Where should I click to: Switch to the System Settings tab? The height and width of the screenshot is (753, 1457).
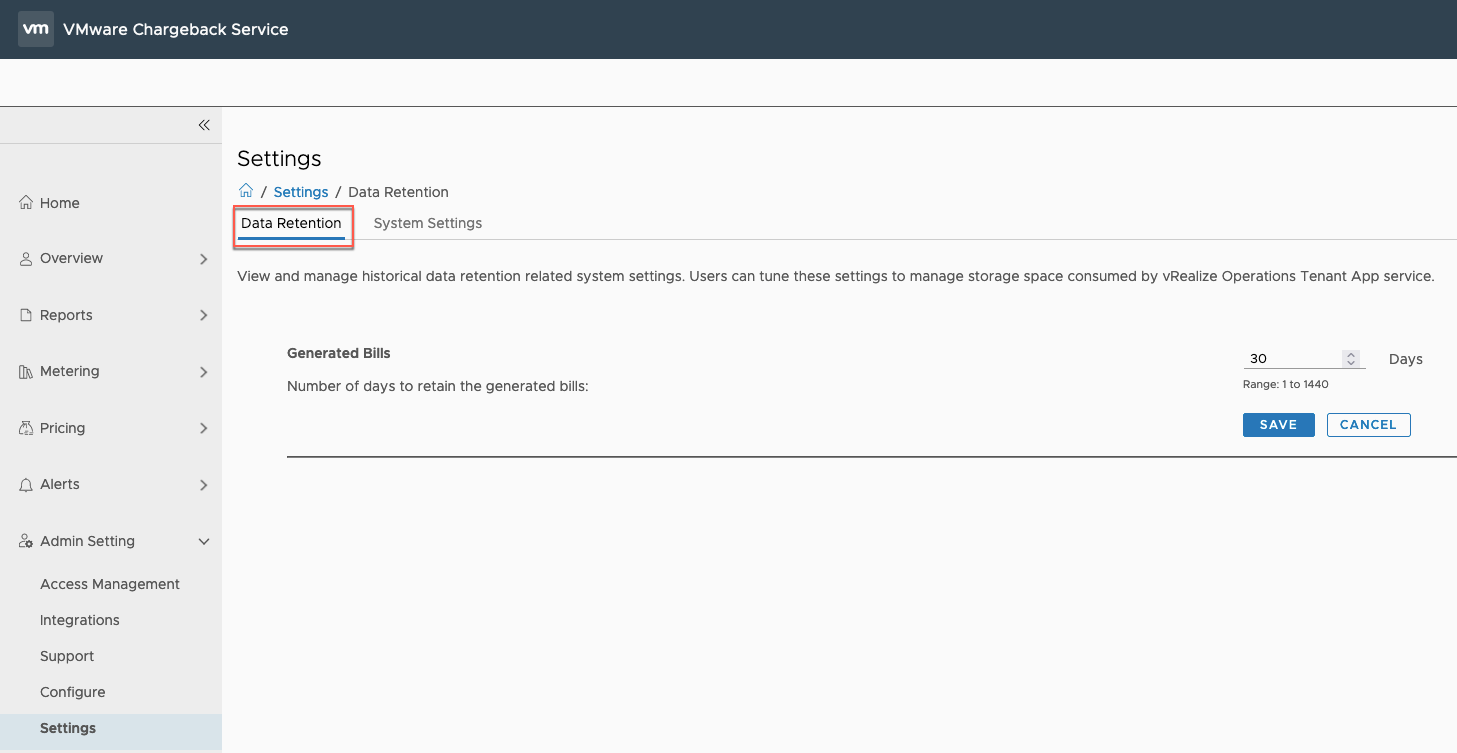tap(428, 223)
